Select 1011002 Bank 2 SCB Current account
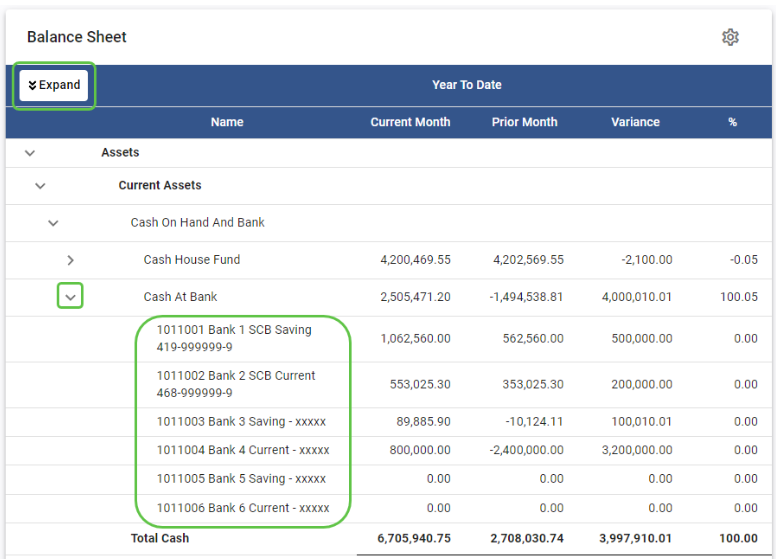The image size is (776, 560). (x=236, y=384)
